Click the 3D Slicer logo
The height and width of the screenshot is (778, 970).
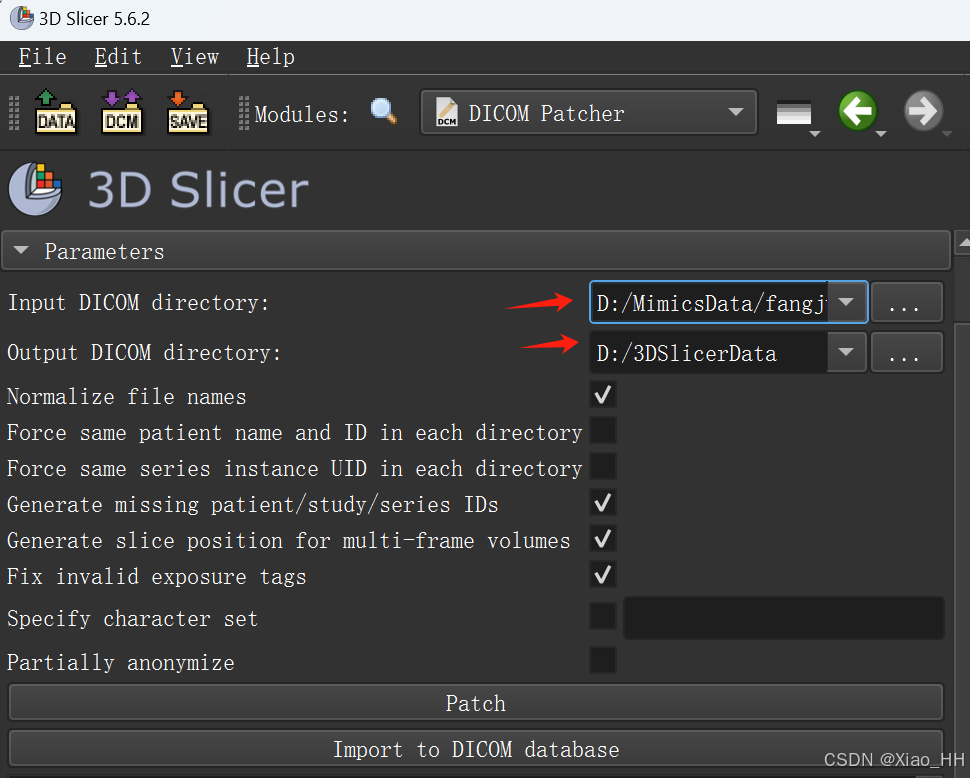pyautogui.click(x=158, y=189)
